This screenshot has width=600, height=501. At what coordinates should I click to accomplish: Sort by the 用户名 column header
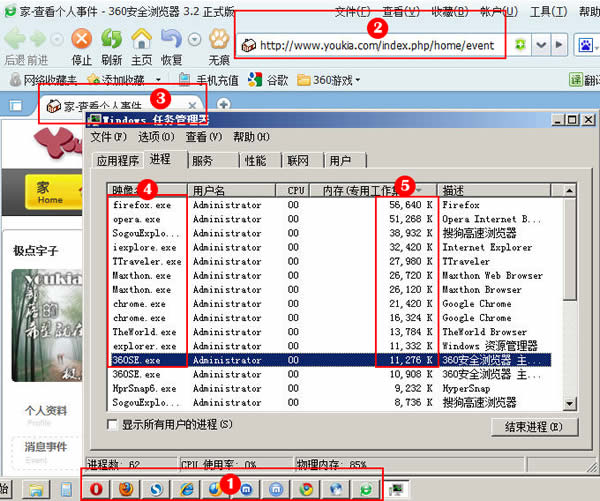(x=232, y=190)
